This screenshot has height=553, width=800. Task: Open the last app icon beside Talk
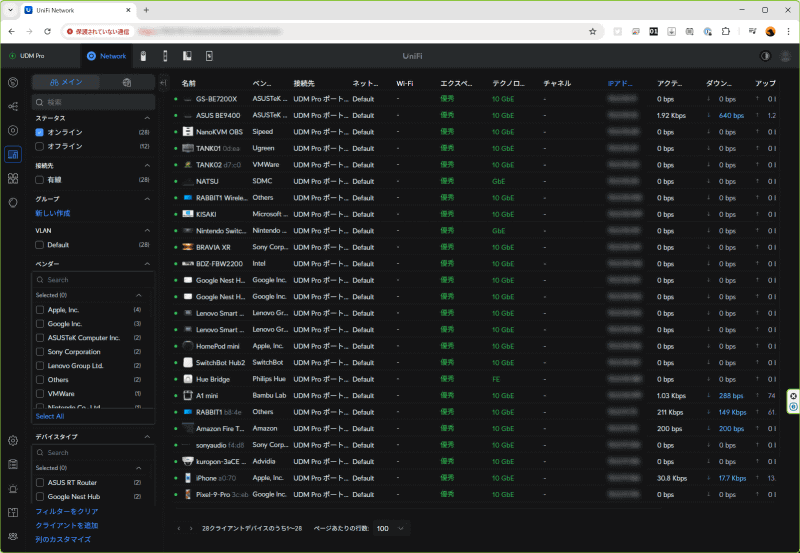click(209, 56)
